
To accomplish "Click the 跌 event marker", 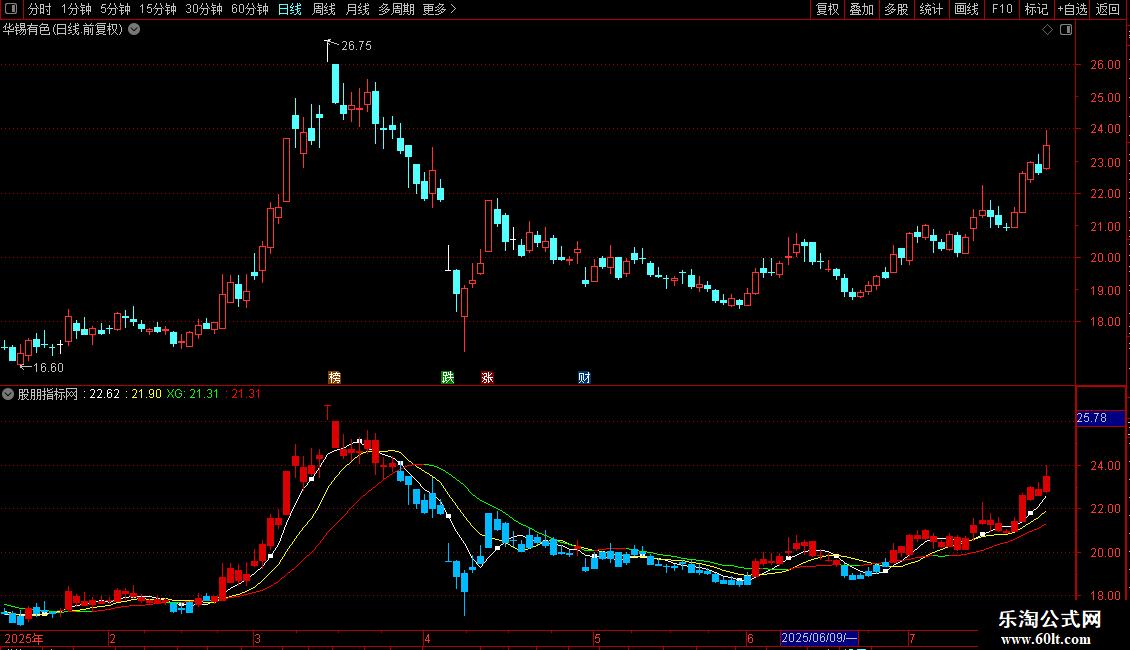I will coord(448,377).
